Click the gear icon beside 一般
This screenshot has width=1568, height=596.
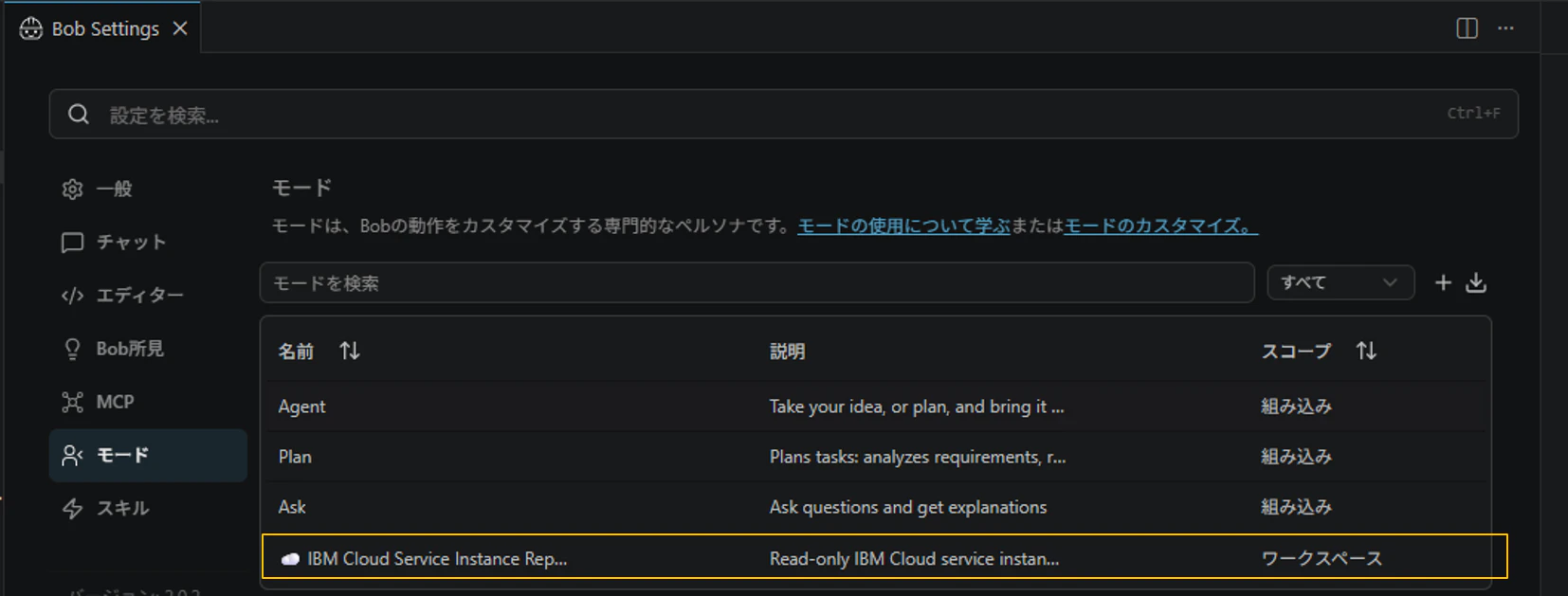pos(72,190)
